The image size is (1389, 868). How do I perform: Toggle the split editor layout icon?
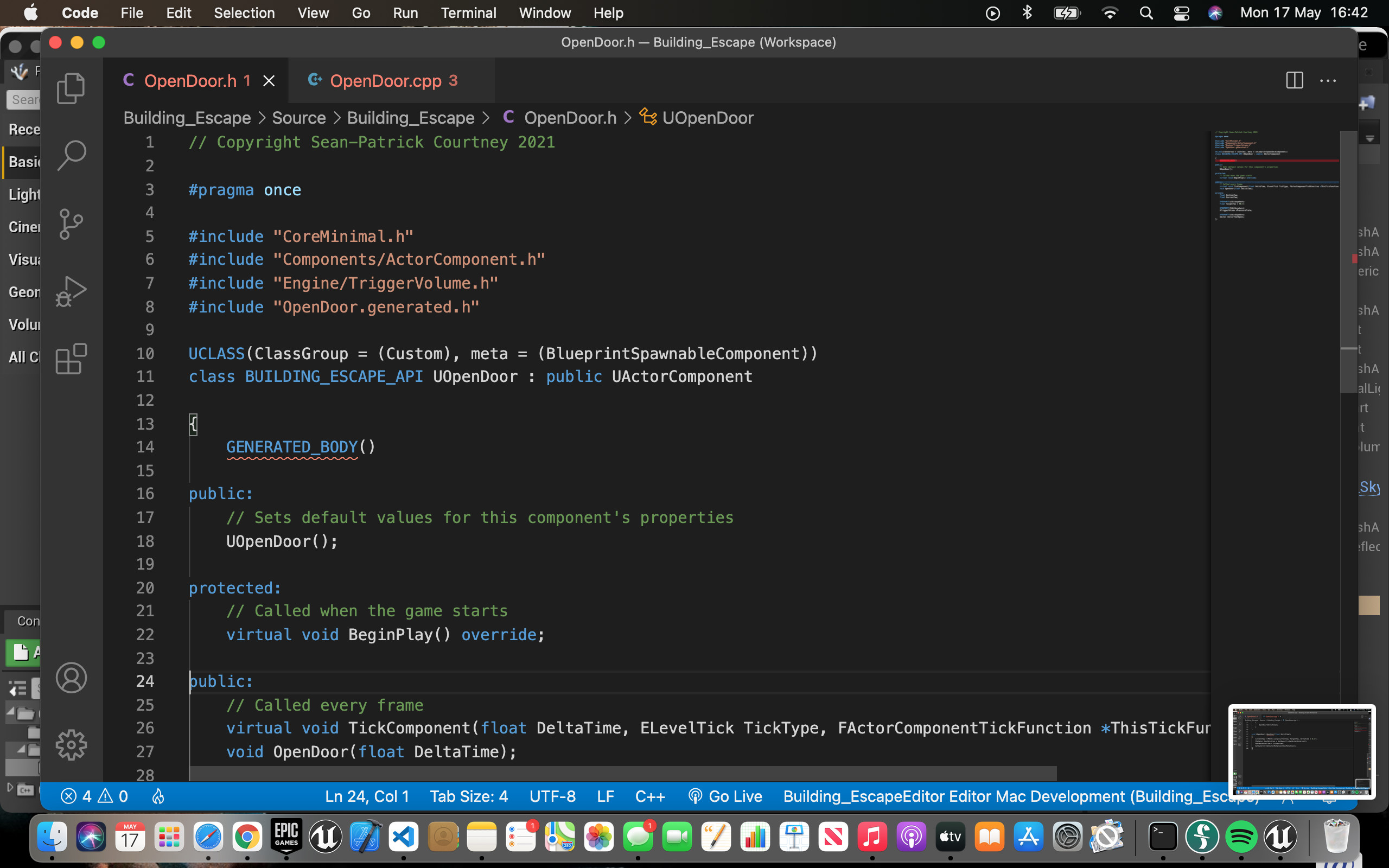(x=1295, y=80)
